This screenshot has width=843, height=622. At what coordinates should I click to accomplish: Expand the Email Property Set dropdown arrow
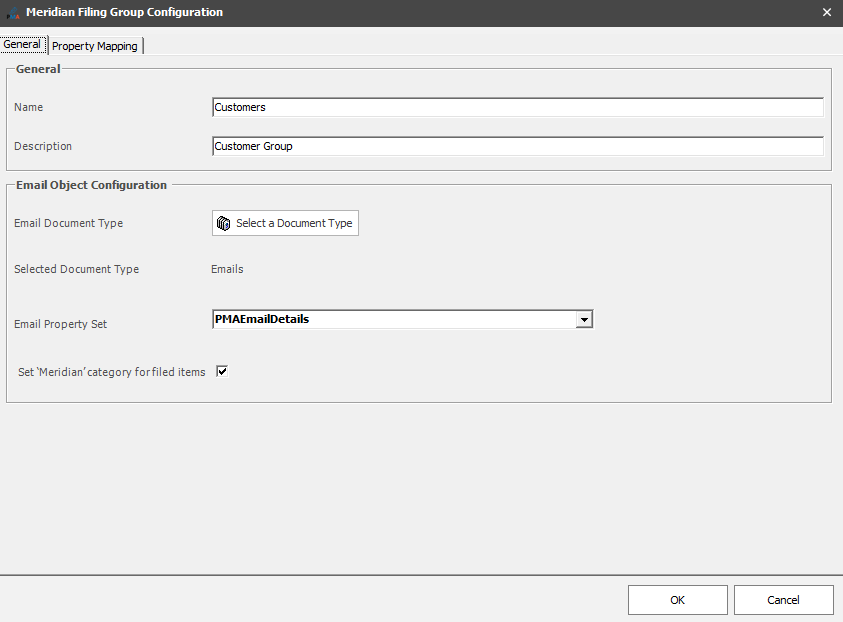click(x=584, y=319)
